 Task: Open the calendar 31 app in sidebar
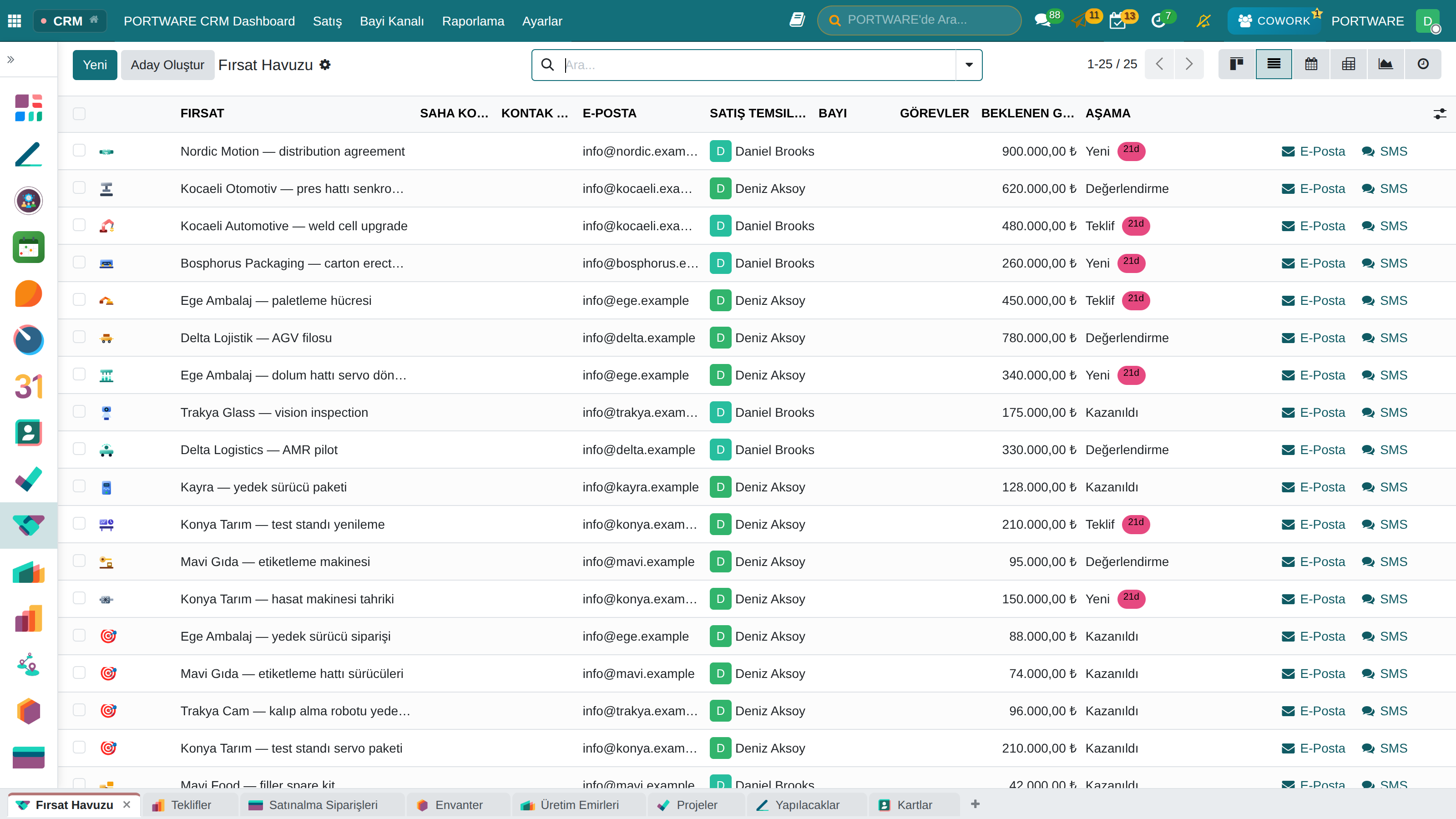point(28,387)
